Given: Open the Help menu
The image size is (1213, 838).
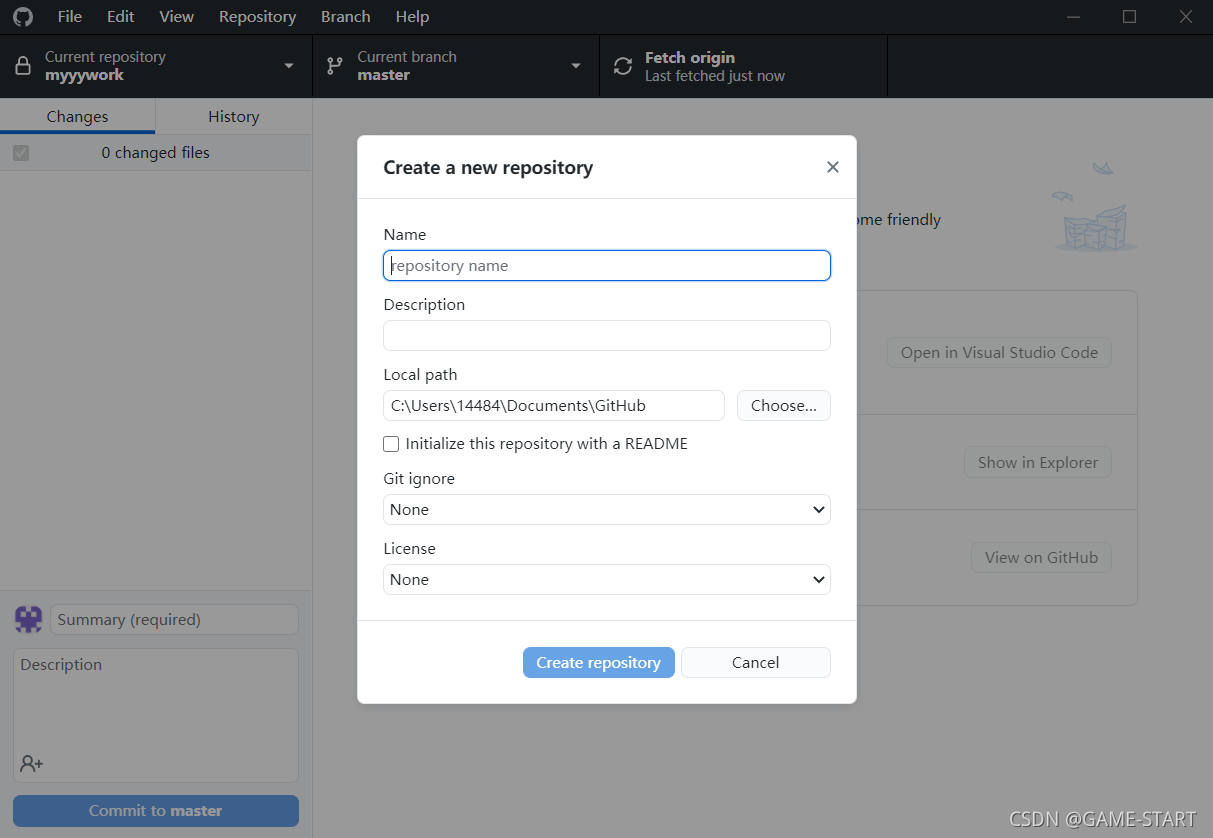Looking at the screenshot, I should coord(412,17).
